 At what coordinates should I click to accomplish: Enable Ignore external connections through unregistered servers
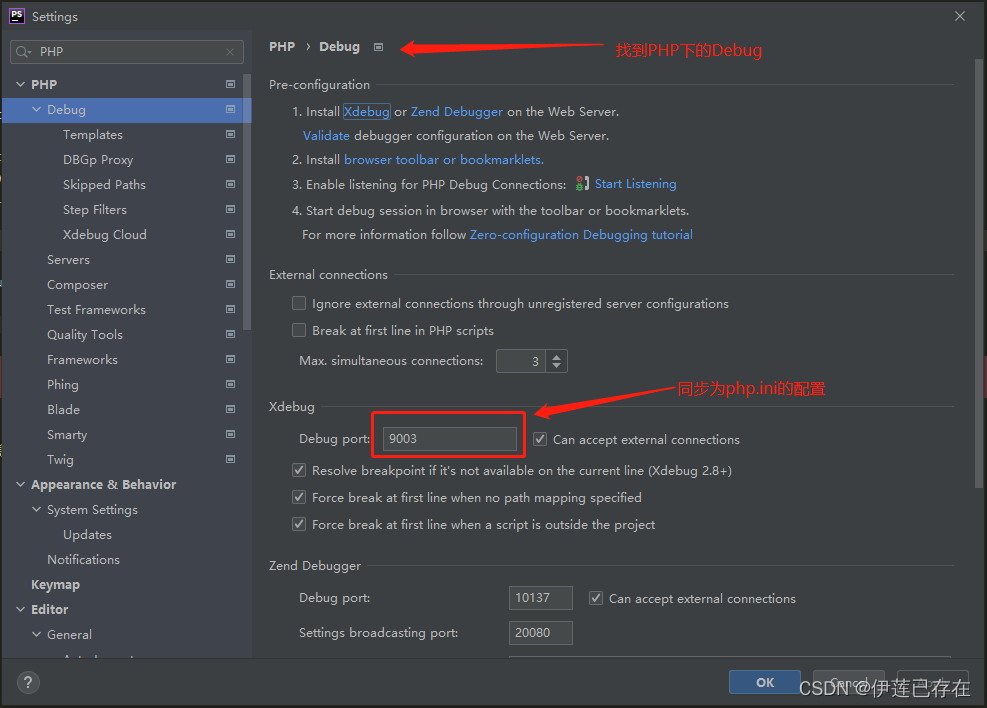tap(299, 303)
